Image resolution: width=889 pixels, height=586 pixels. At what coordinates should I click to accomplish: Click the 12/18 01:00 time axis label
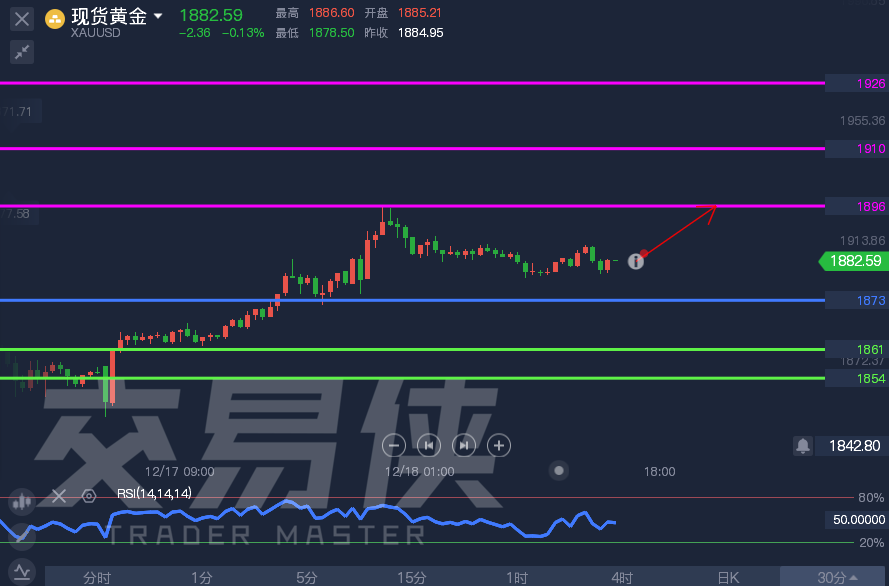[x=420, y=472]
